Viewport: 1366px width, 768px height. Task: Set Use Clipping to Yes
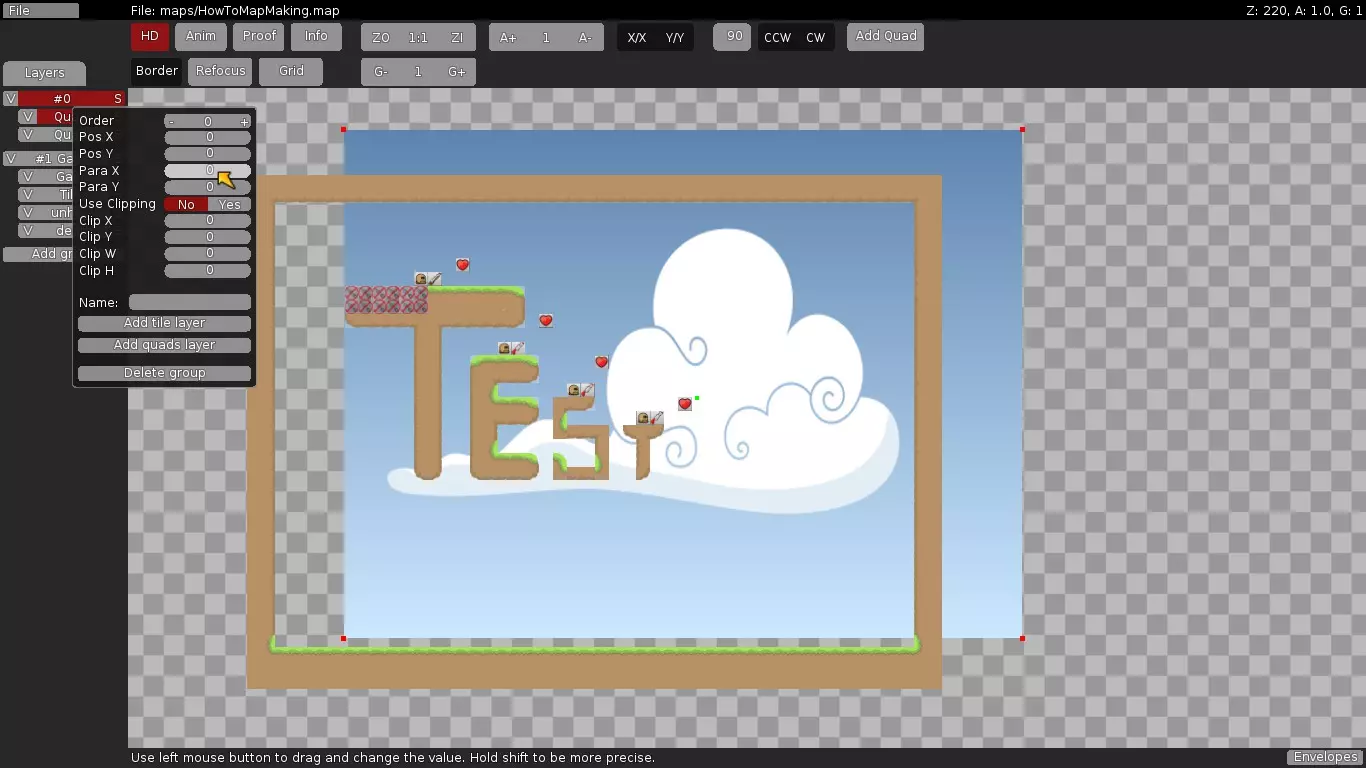pyautogui.click(x=230, y=204)
